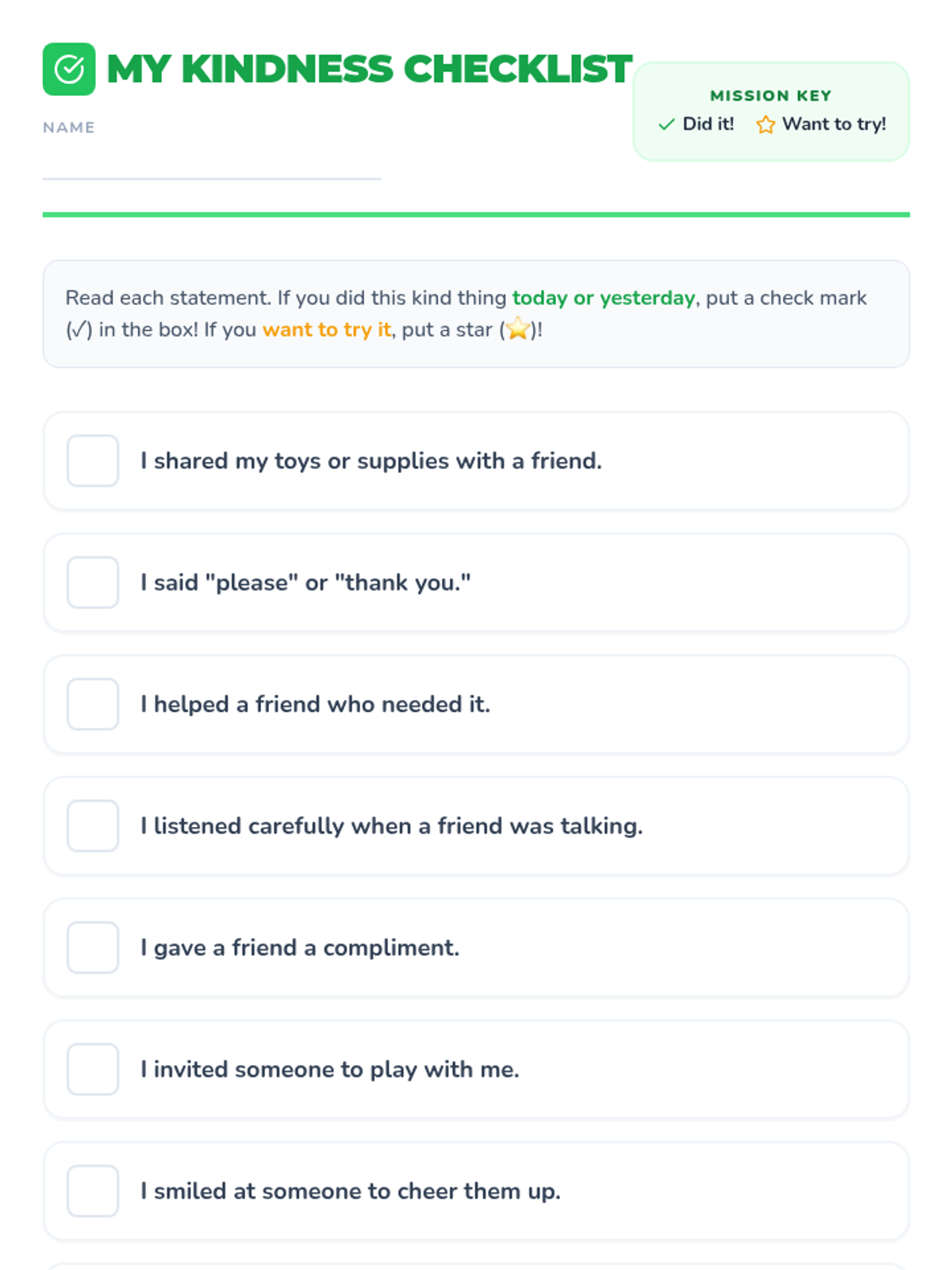Click the 'I gave a friend a compliment' text

(x=300, y=948)
